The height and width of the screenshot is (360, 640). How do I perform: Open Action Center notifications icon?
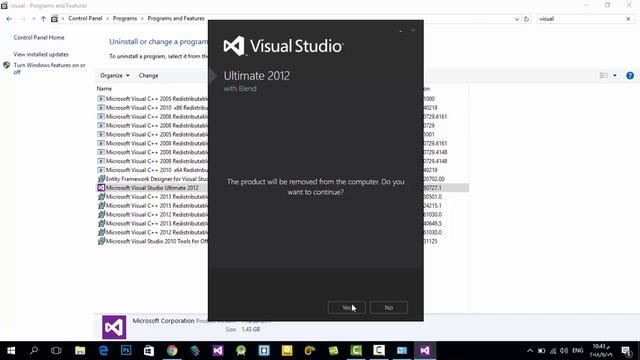point(626,351)
